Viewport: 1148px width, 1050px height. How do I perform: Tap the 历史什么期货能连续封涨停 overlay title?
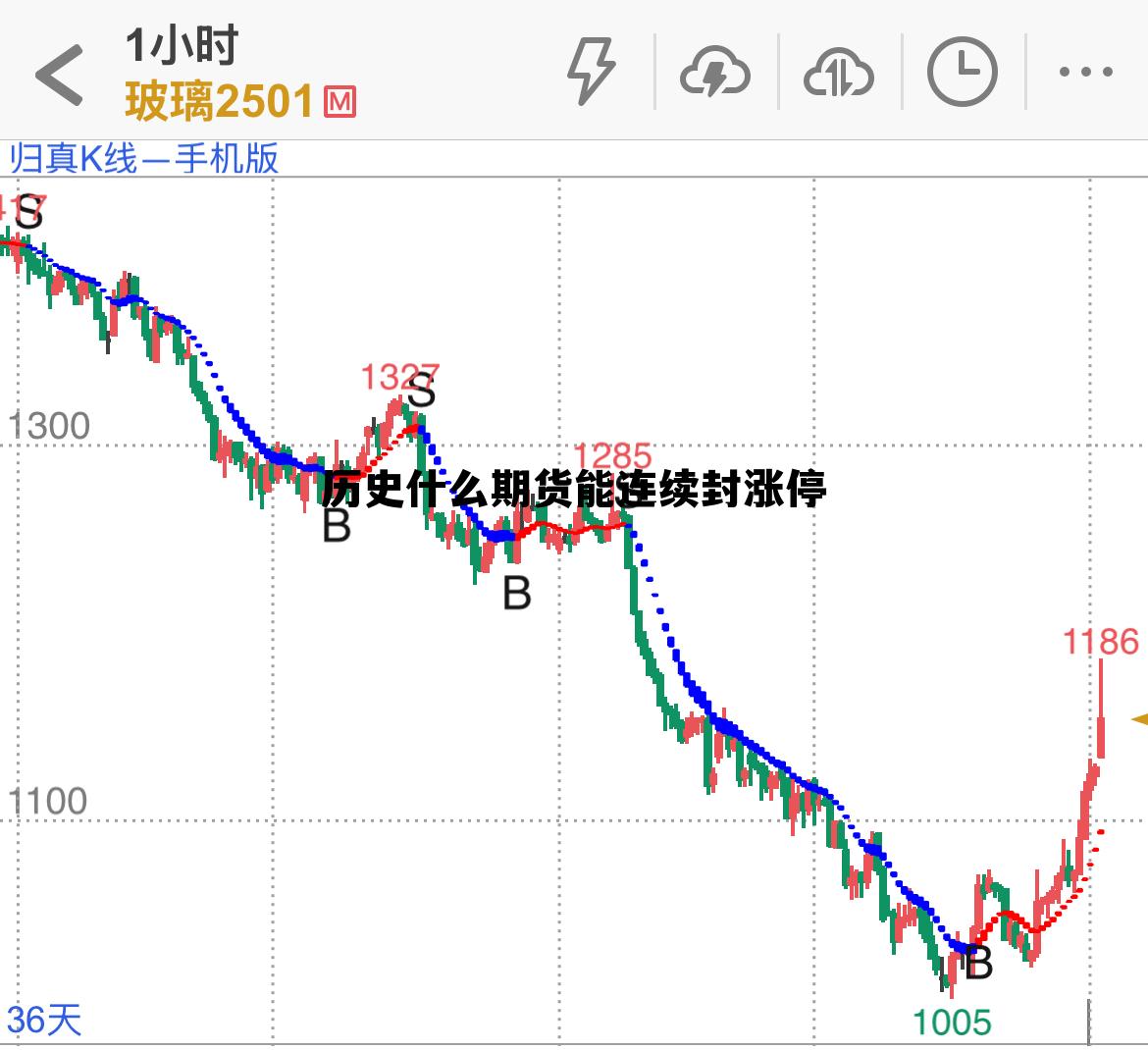pyautogui.click(x=574, y=489)
